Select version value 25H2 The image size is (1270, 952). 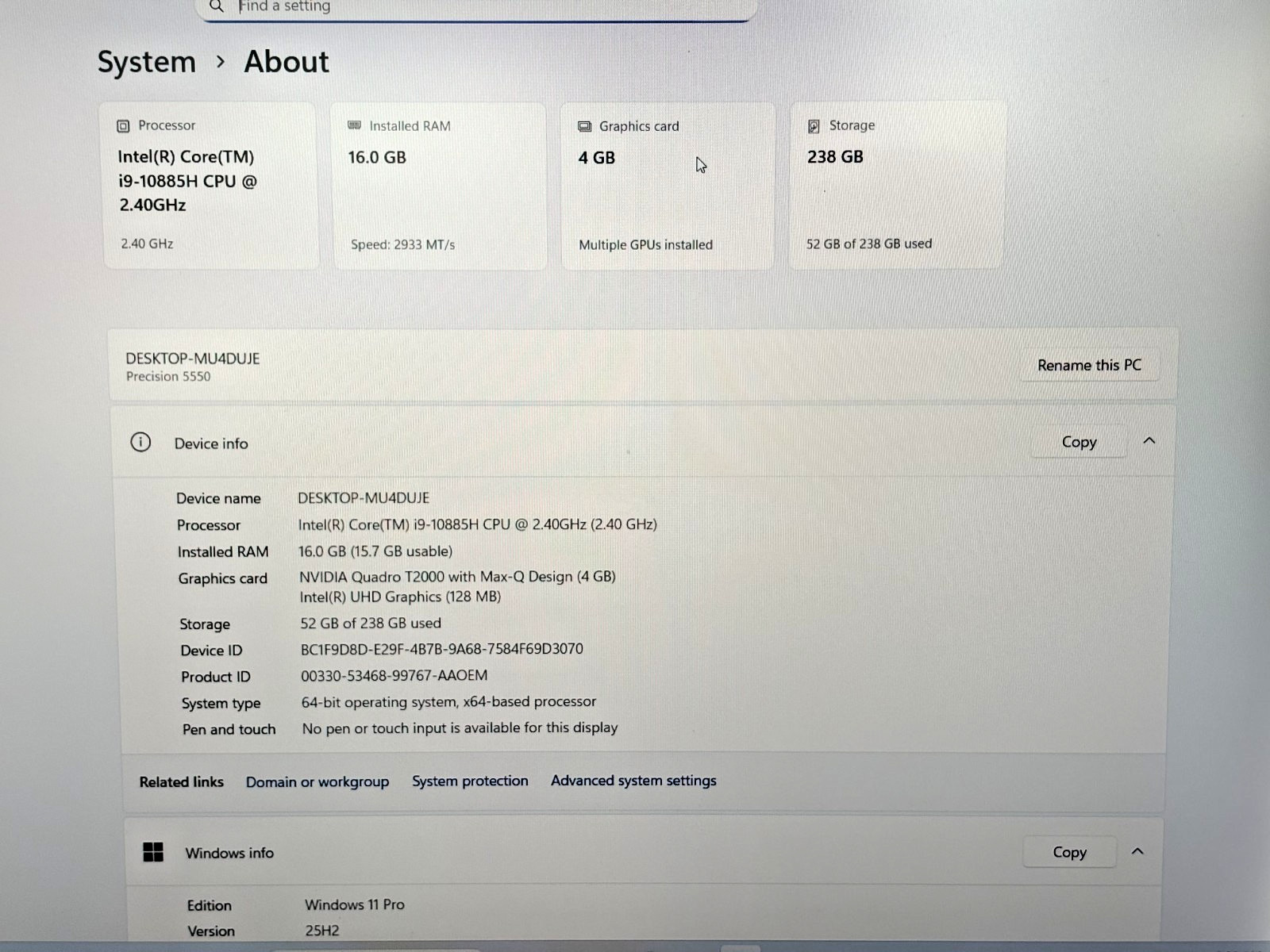pos(322,931)
